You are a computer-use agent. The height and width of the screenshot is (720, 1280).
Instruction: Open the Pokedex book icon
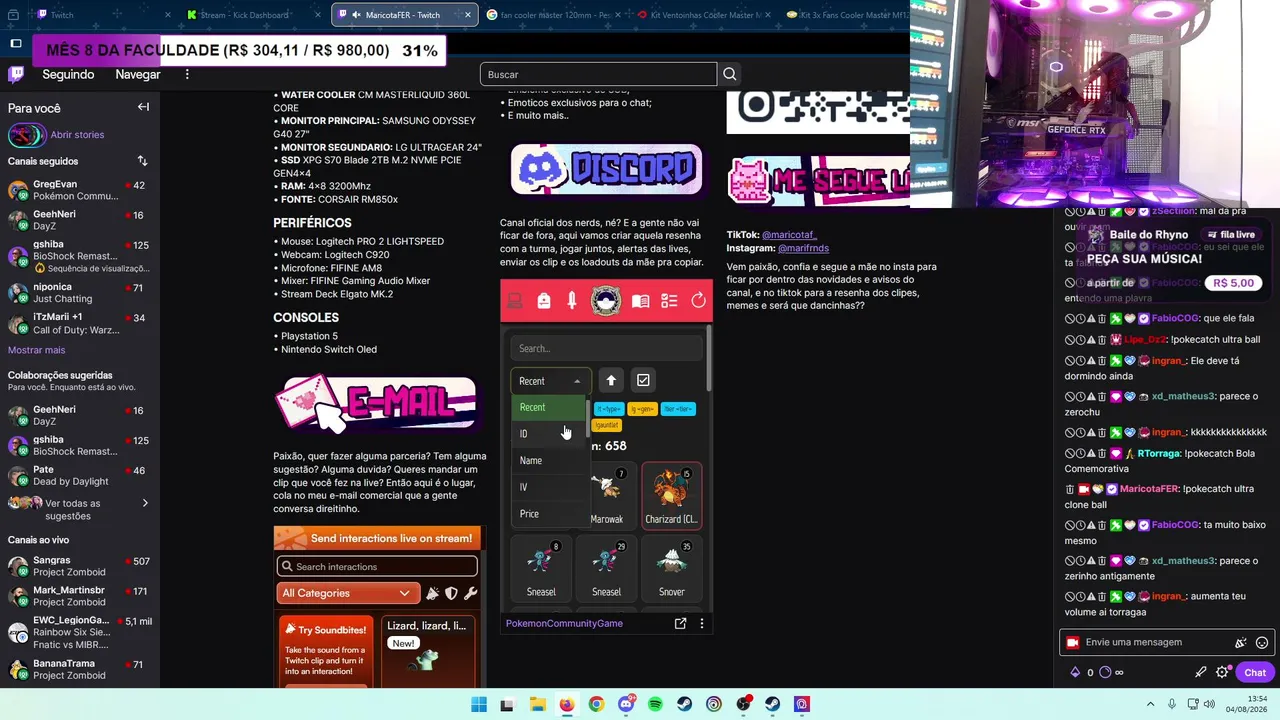641,301
